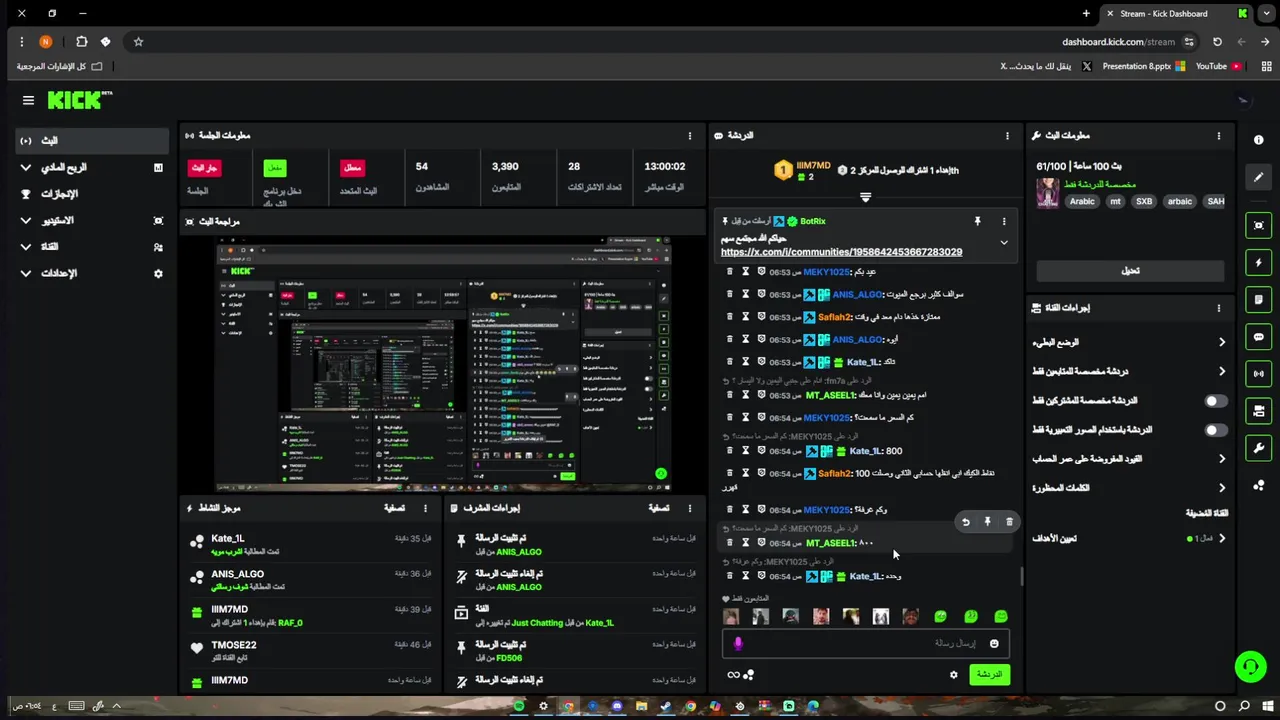Click the chat panel scrollbar

(1021, 576)
